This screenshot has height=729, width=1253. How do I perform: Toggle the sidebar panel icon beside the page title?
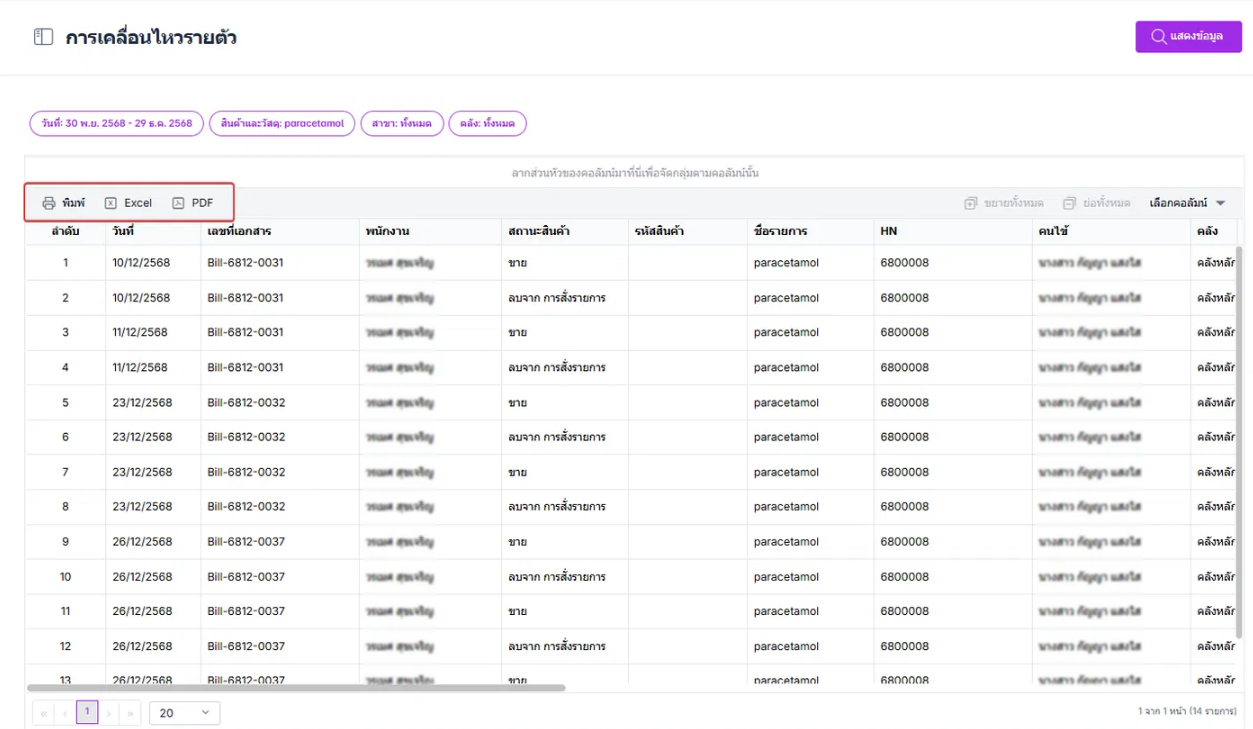(43, 38)
